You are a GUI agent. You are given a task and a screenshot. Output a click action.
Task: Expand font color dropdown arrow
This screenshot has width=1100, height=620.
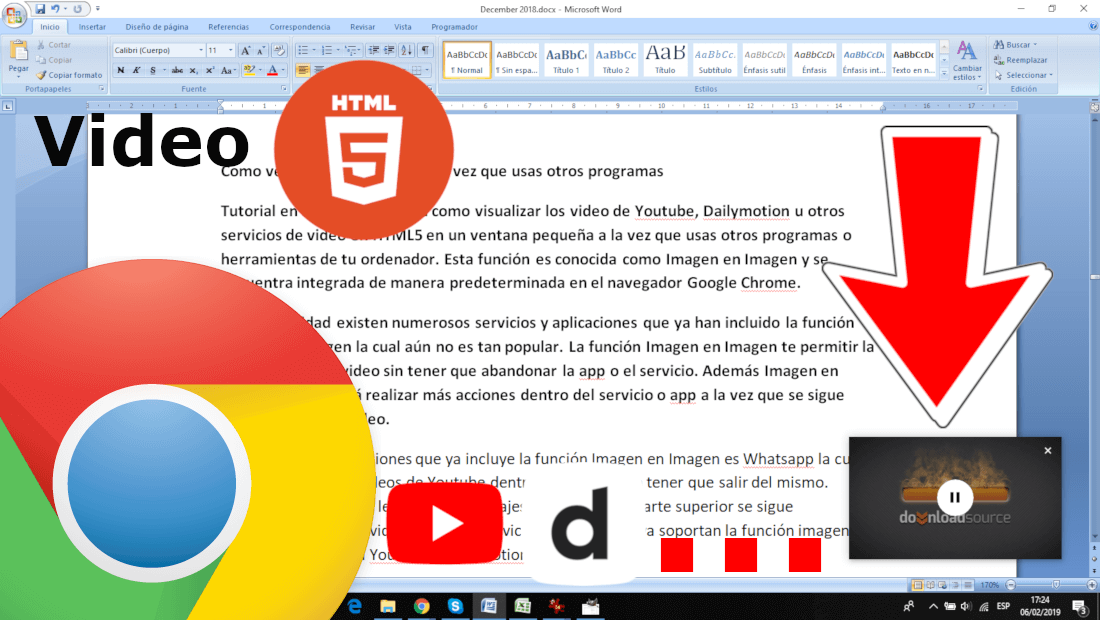tap(283, 70)
